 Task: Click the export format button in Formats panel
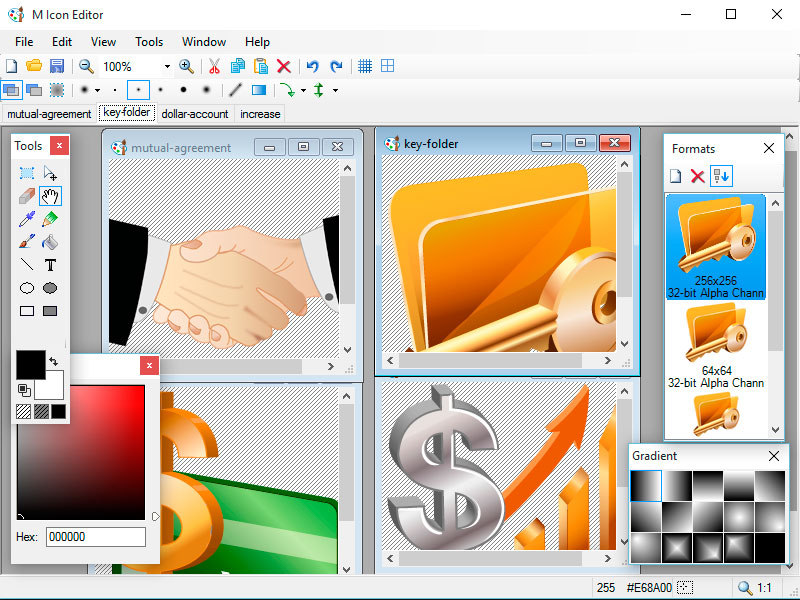coord(722,176)
